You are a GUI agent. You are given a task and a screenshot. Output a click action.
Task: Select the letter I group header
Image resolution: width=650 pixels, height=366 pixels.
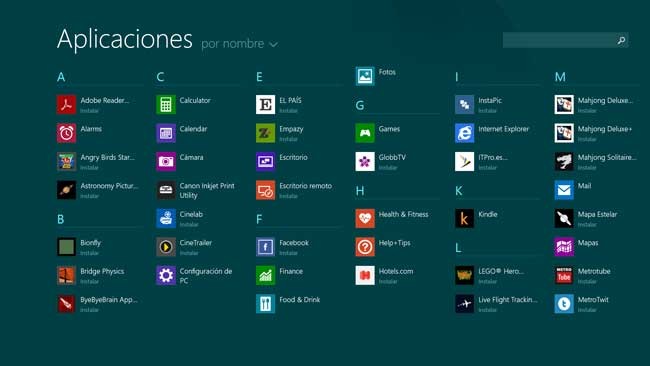point(457,77)
